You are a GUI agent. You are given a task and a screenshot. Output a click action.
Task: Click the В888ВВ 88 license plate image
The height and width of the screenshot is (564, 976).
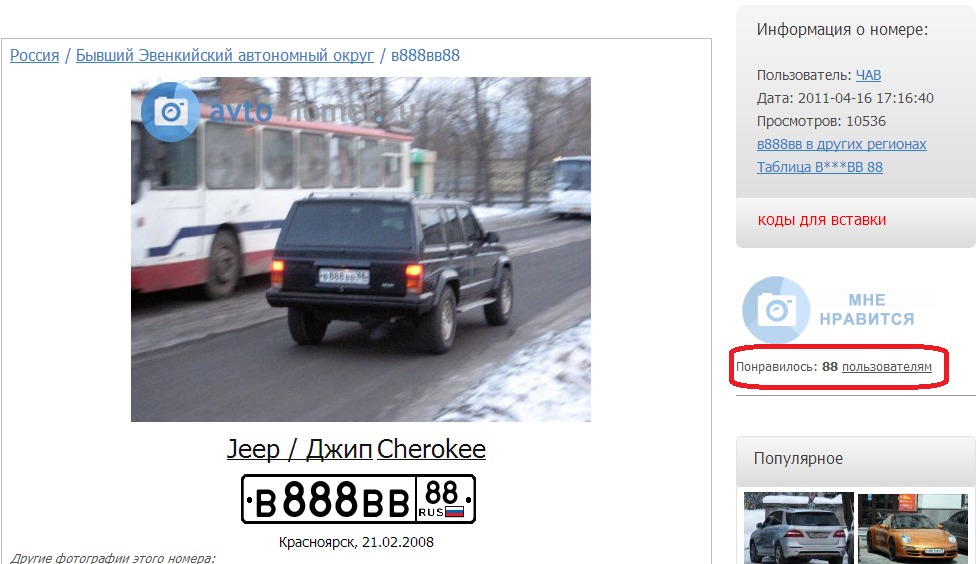[359, 499]
